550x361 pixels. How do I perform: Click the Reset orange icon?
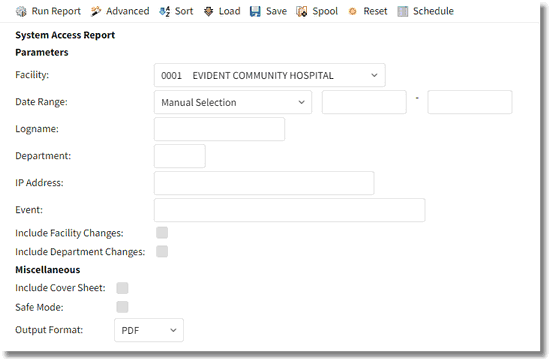pyautogui.click(x=353, y=12)
